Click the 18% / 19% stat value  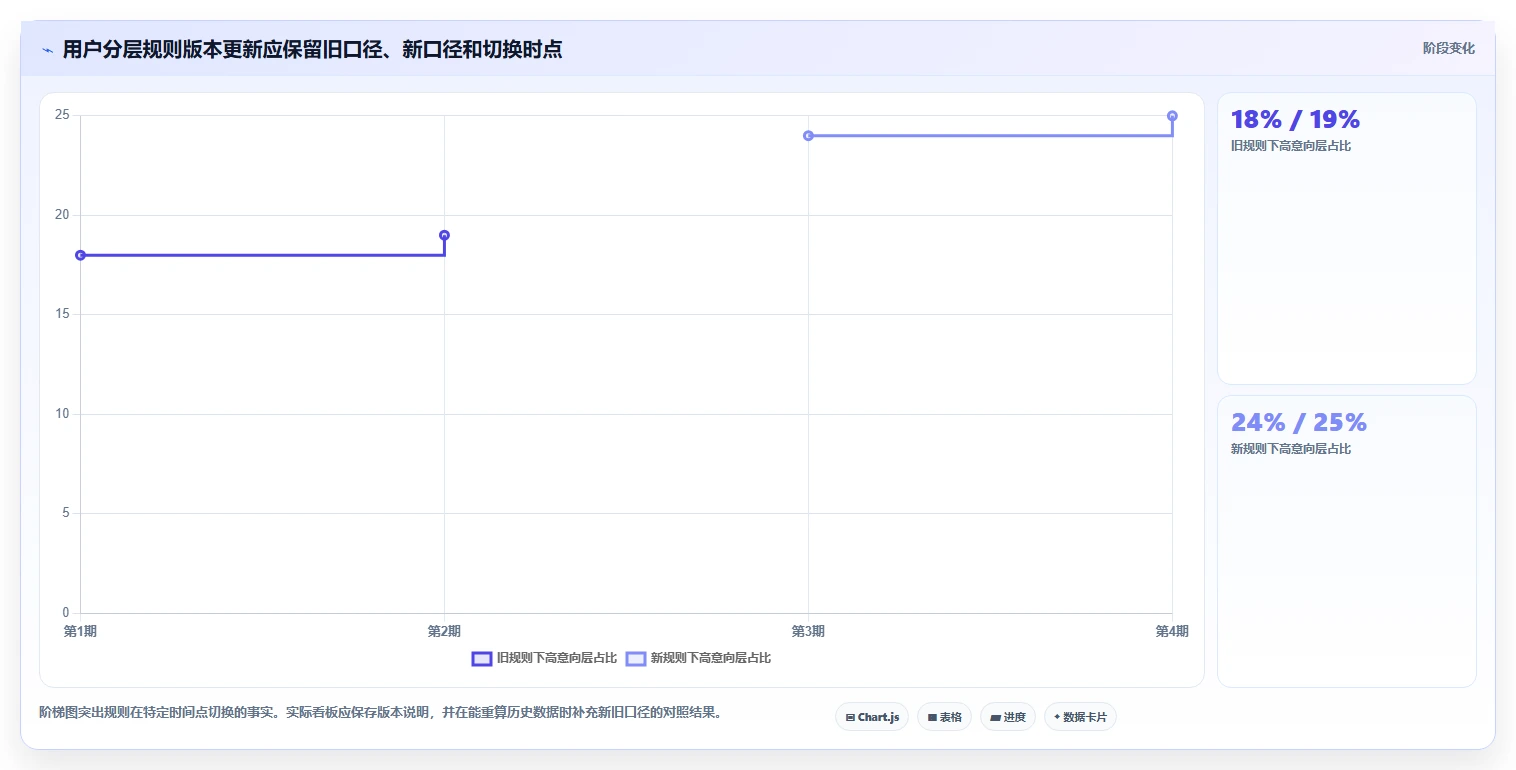click(1295, 119)
